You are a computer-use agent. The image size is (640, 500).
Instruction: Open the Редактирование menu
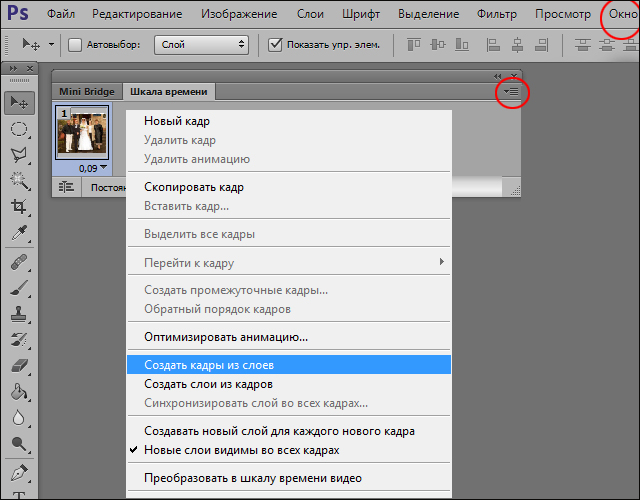point(137,14)
